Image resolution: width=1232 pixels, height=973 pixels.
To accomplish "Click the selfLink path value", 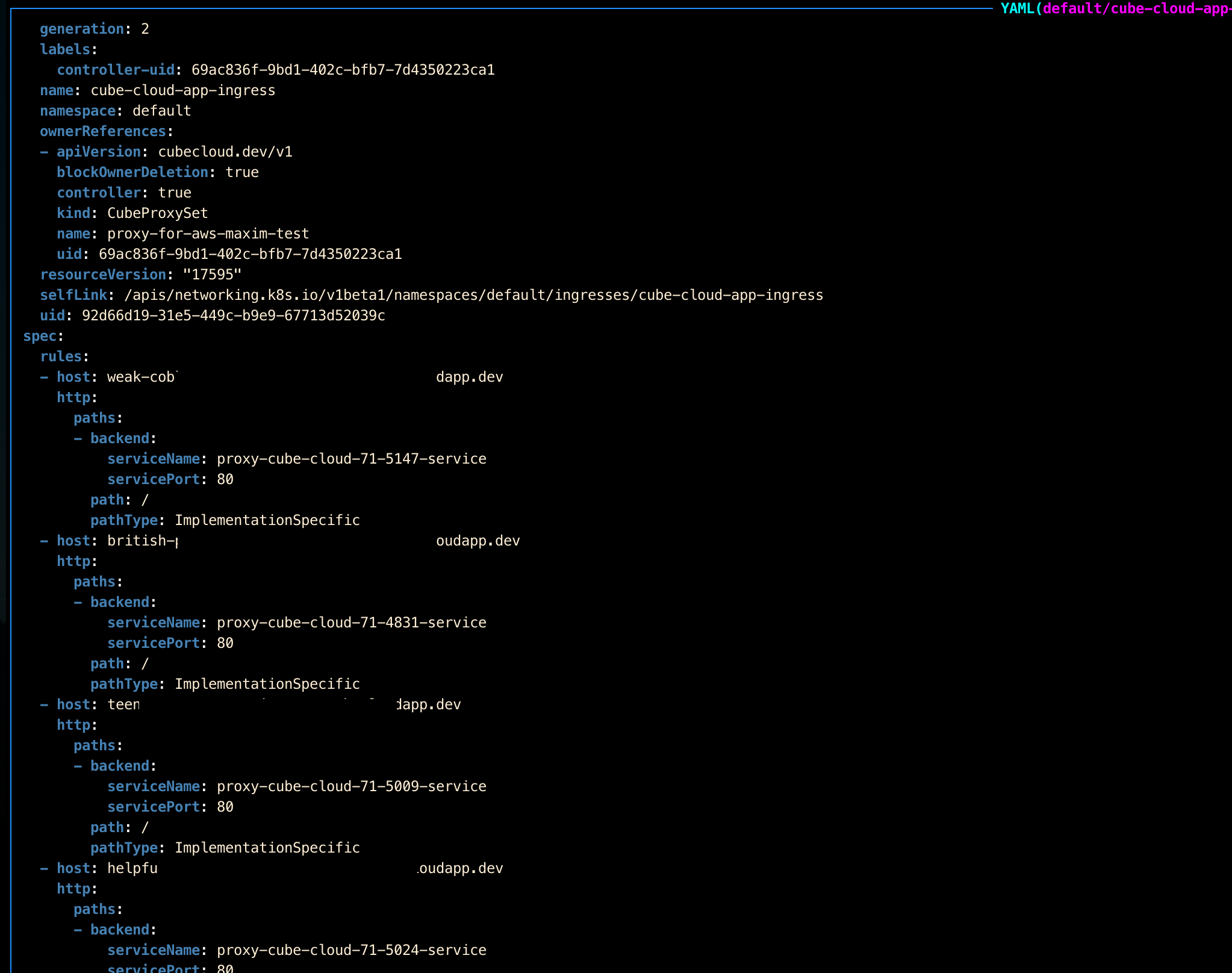I will click(x=473, y=295).
